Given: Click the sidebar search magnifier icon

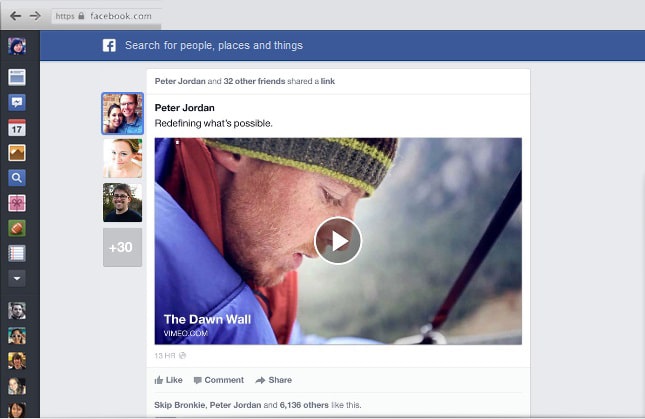Looking at the screenshot, I should click(x=17, y=178).
